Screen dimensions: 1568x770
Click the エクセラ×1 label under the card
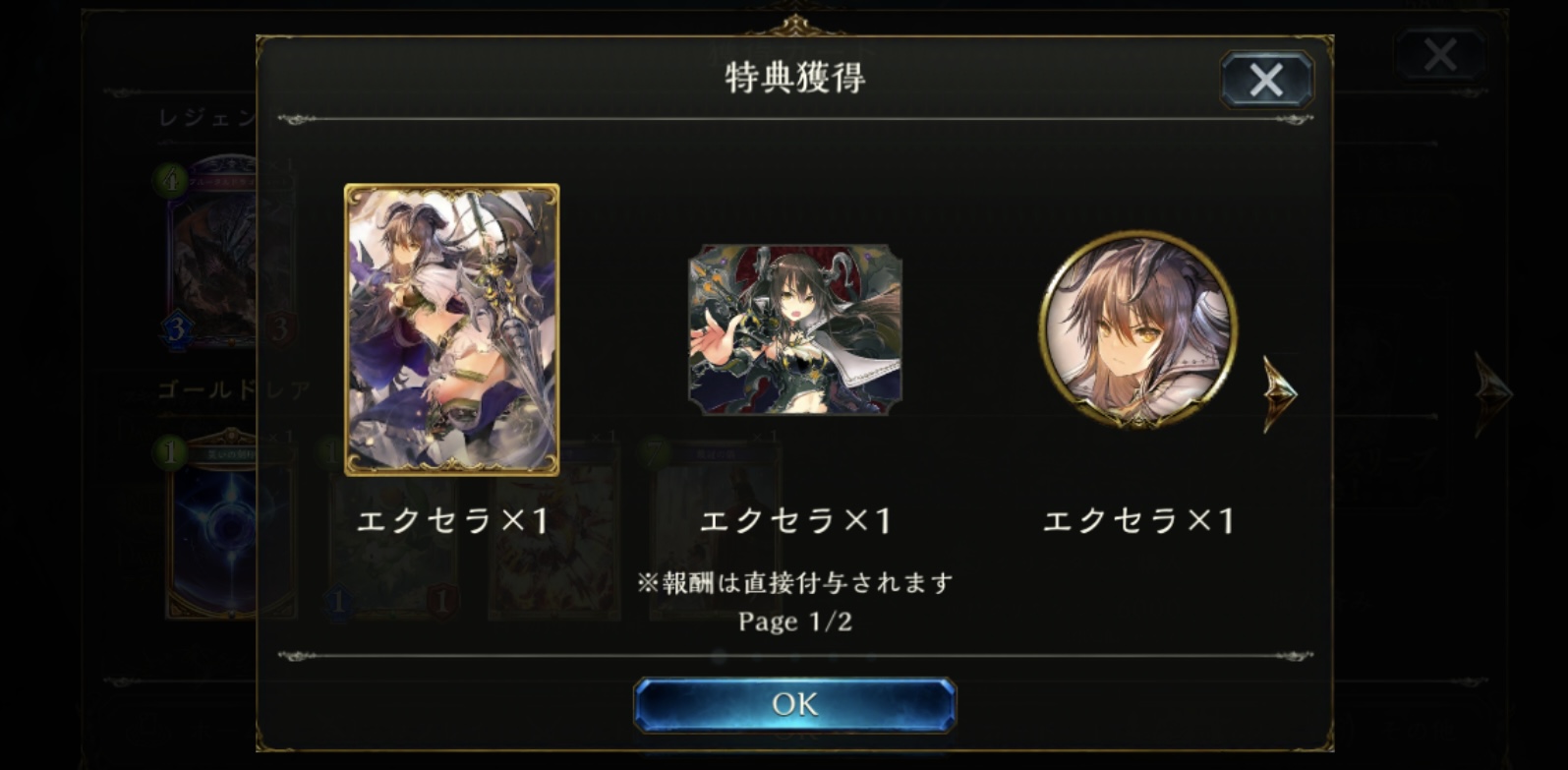click(451, 520)
